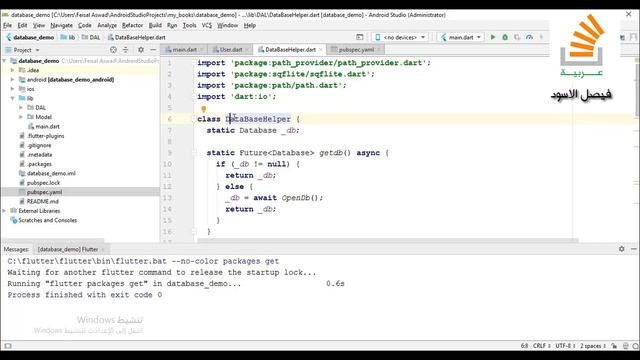Open the main.dart run configuration dropdown
640x360 pixels.
click(461, 37)
